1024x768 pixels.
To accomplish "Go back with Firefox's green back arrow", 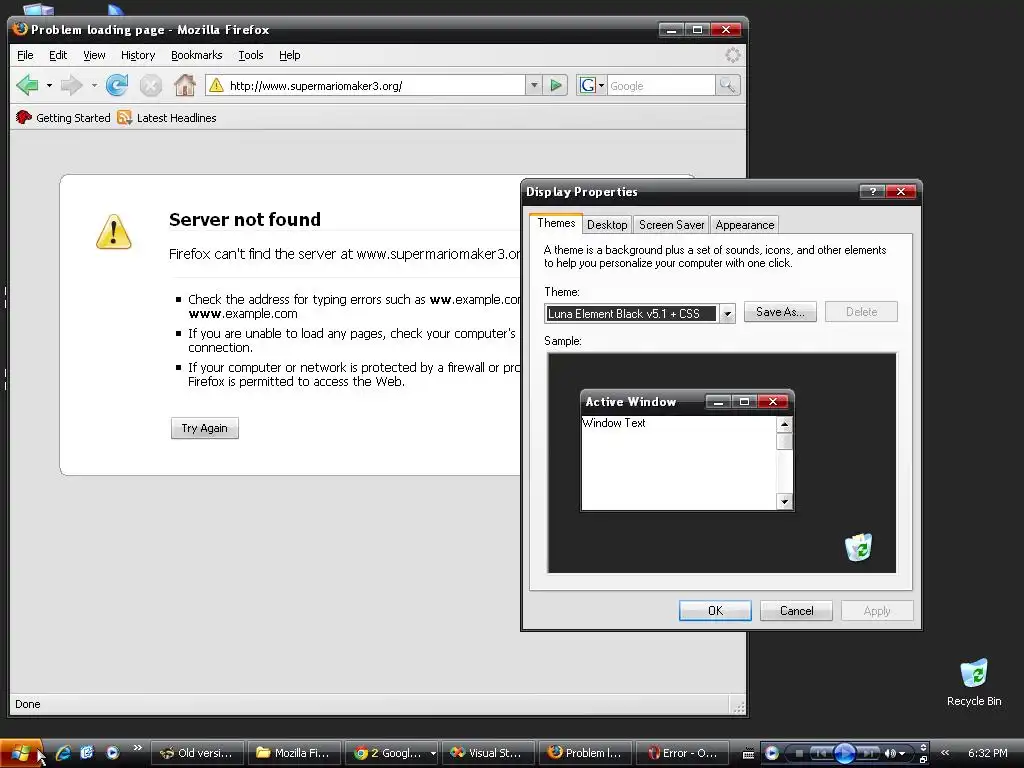I will pyautogui.click(x=27, y=85).
